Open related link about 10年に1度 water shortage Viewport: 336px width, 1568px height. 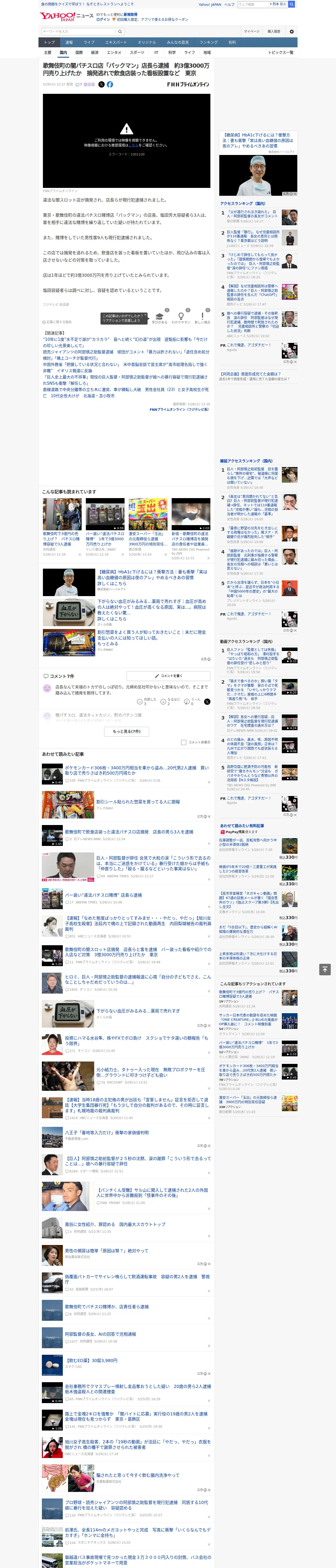coord(125,342)
